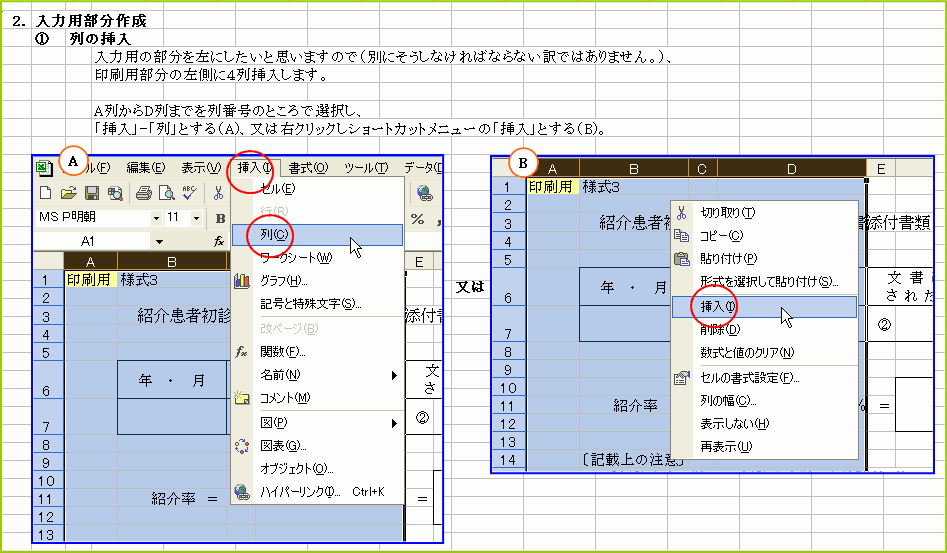Click the Cut scissors icon in toolbar A

(218, 193)
